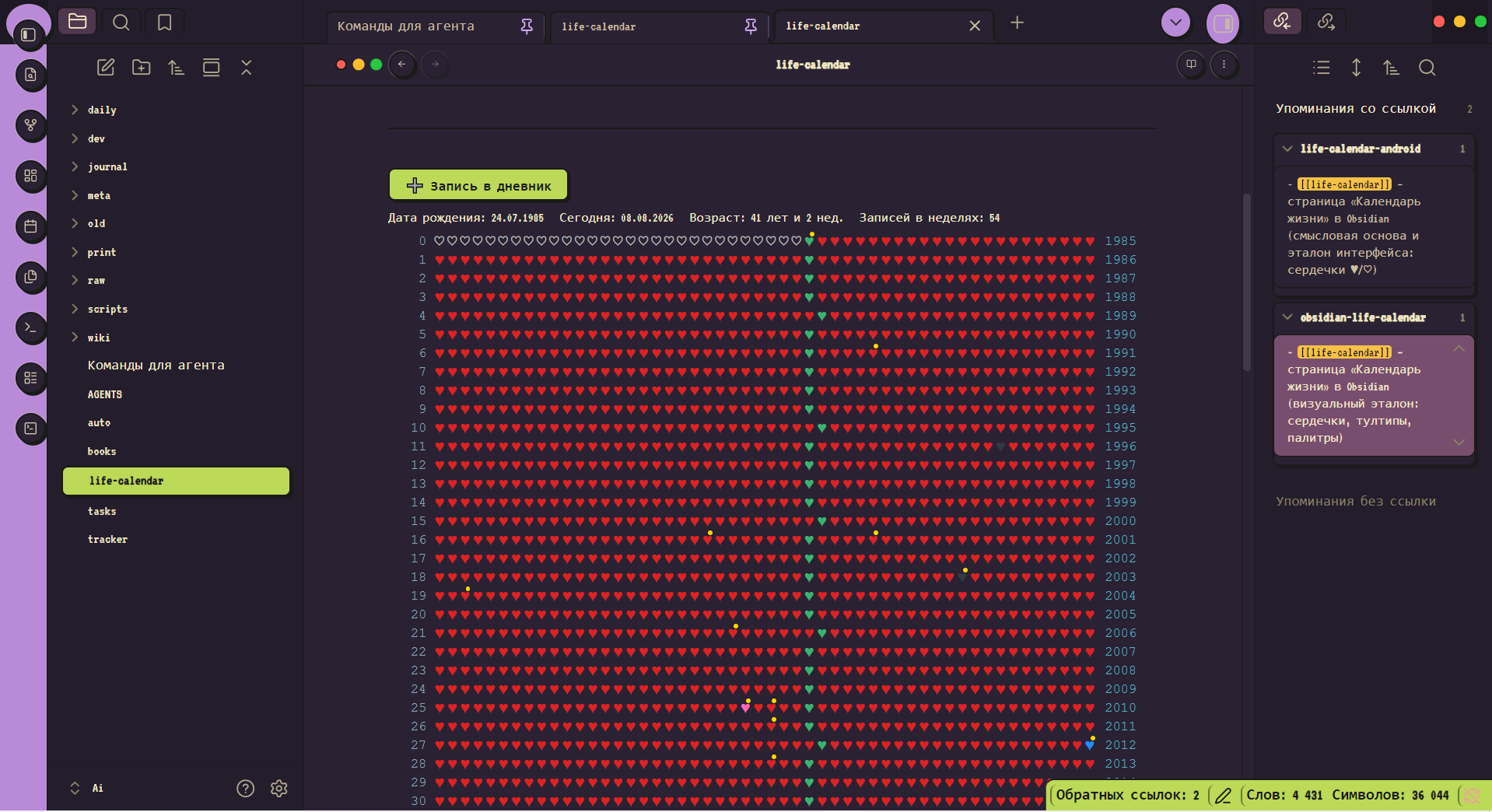Viewport: 1492px width, 812px height.
Task: Click the Обратных ссылок: 2 status item
Action: [x=1127, y=795]
